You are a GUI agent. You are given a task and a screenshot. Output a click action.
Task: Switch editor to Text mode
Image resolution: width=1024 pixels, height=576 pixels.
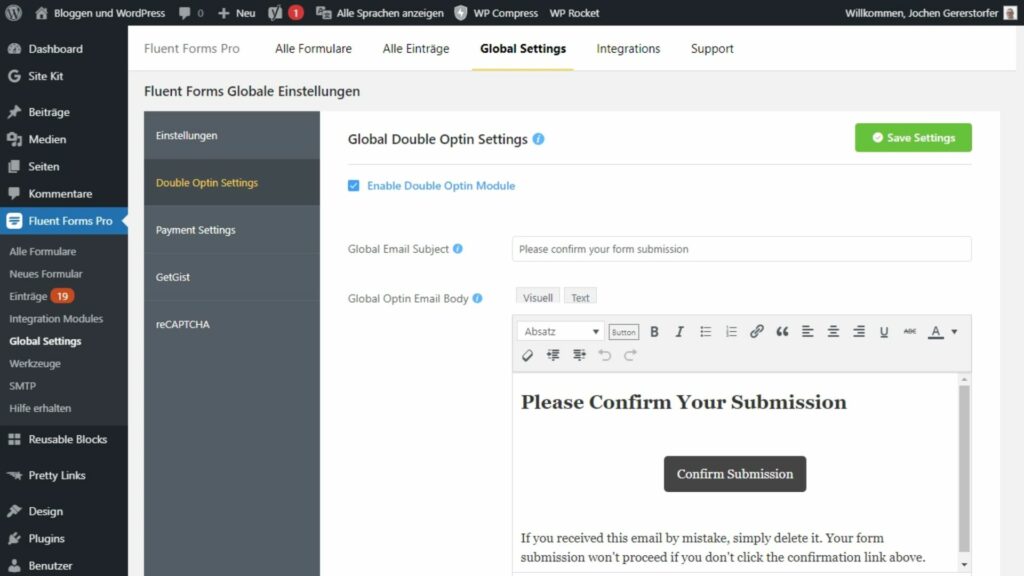[580, 297]
